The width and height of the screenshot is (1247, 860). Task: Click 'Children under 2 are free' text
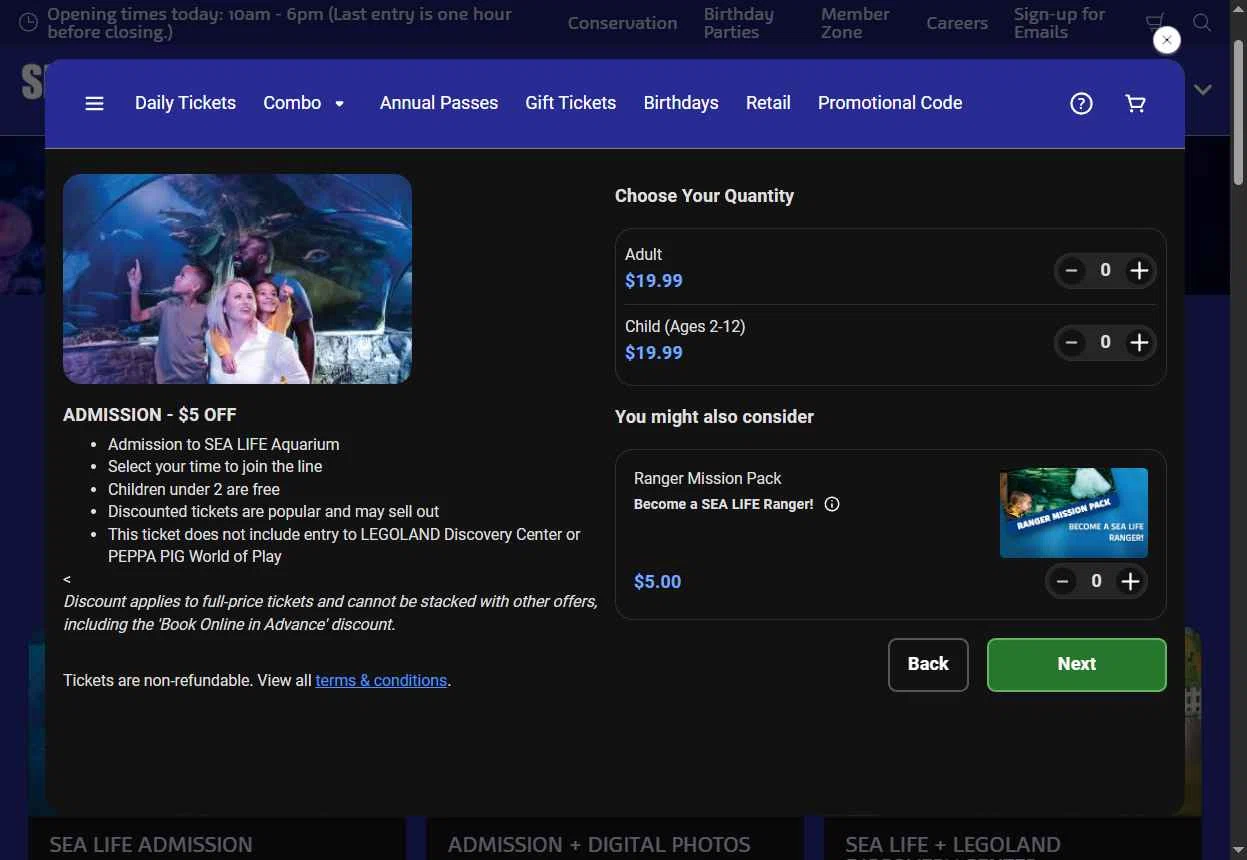pyautogui.click(x=194, y=489)
